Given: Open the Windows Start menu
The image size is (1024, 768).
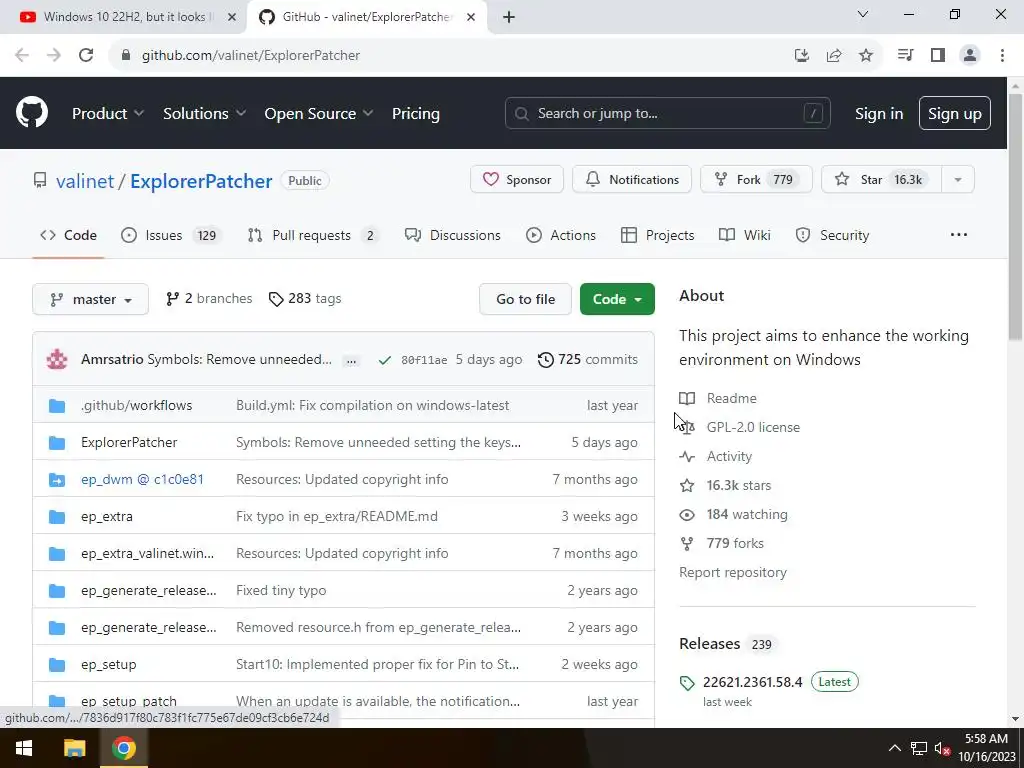Looking at the screenshot, I should [24, 748].
